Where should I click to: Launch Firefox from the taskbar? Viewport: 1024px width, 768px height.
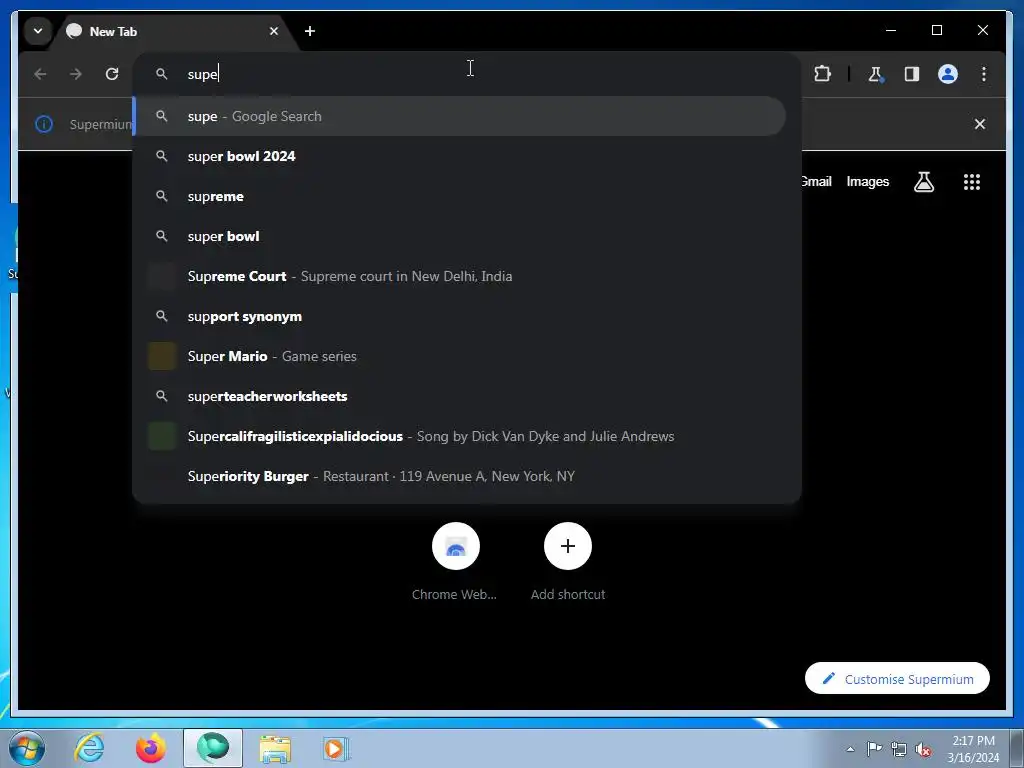[151, 748]
